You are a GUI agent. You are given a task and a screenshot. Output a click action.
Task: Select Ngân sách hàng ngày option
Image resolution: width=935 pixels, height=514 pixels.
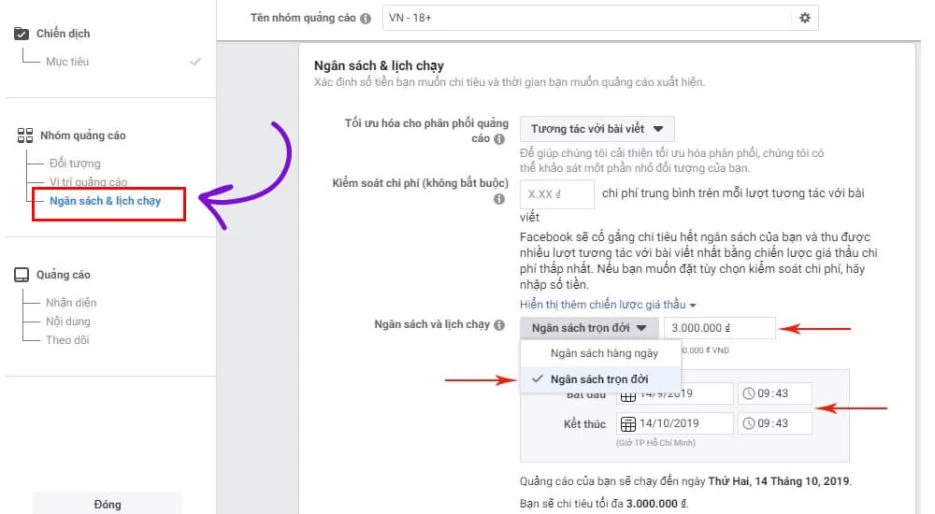click(601, 353)
